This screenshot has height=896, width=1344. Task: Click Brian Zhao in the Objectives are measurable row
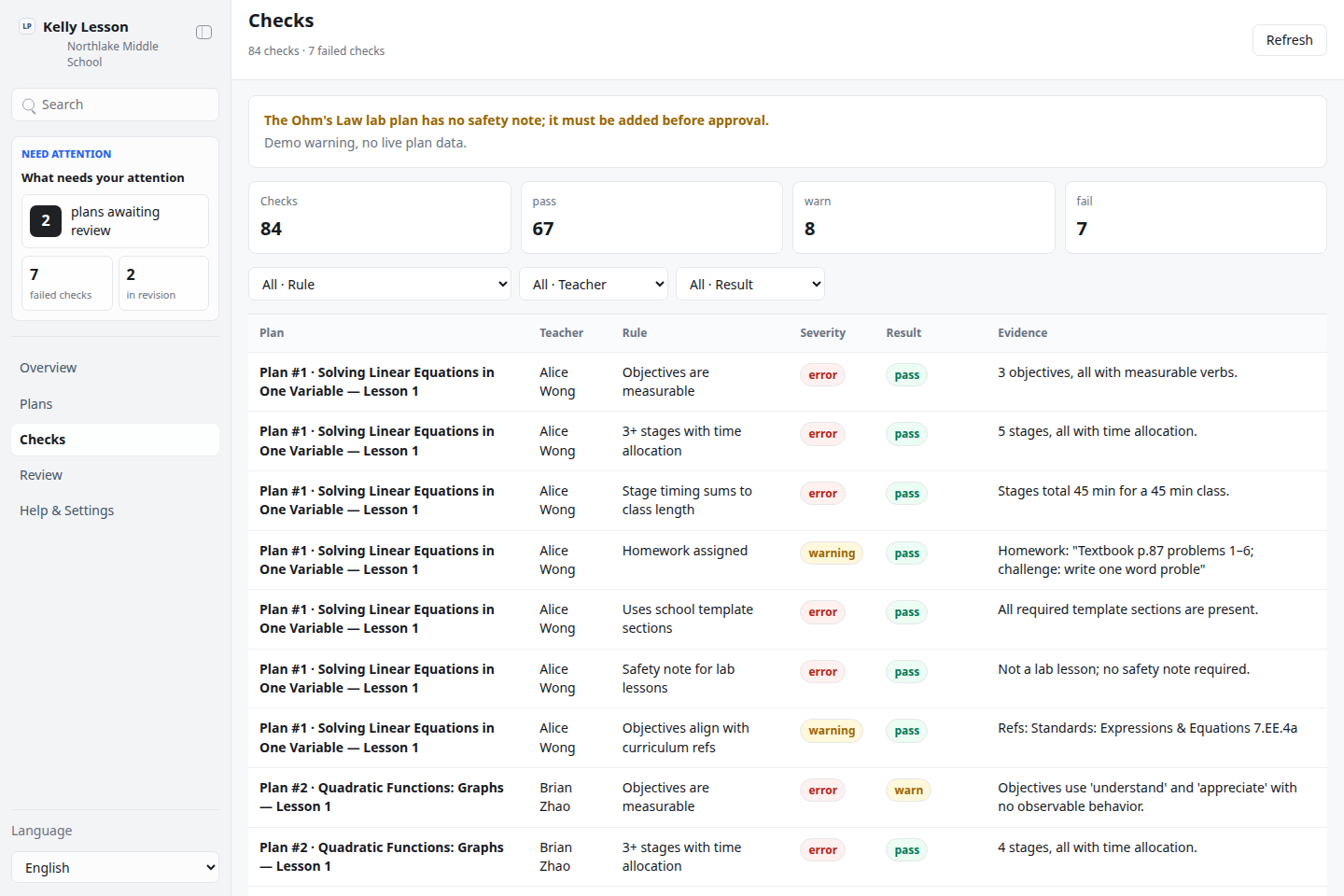tap(555, 797)
